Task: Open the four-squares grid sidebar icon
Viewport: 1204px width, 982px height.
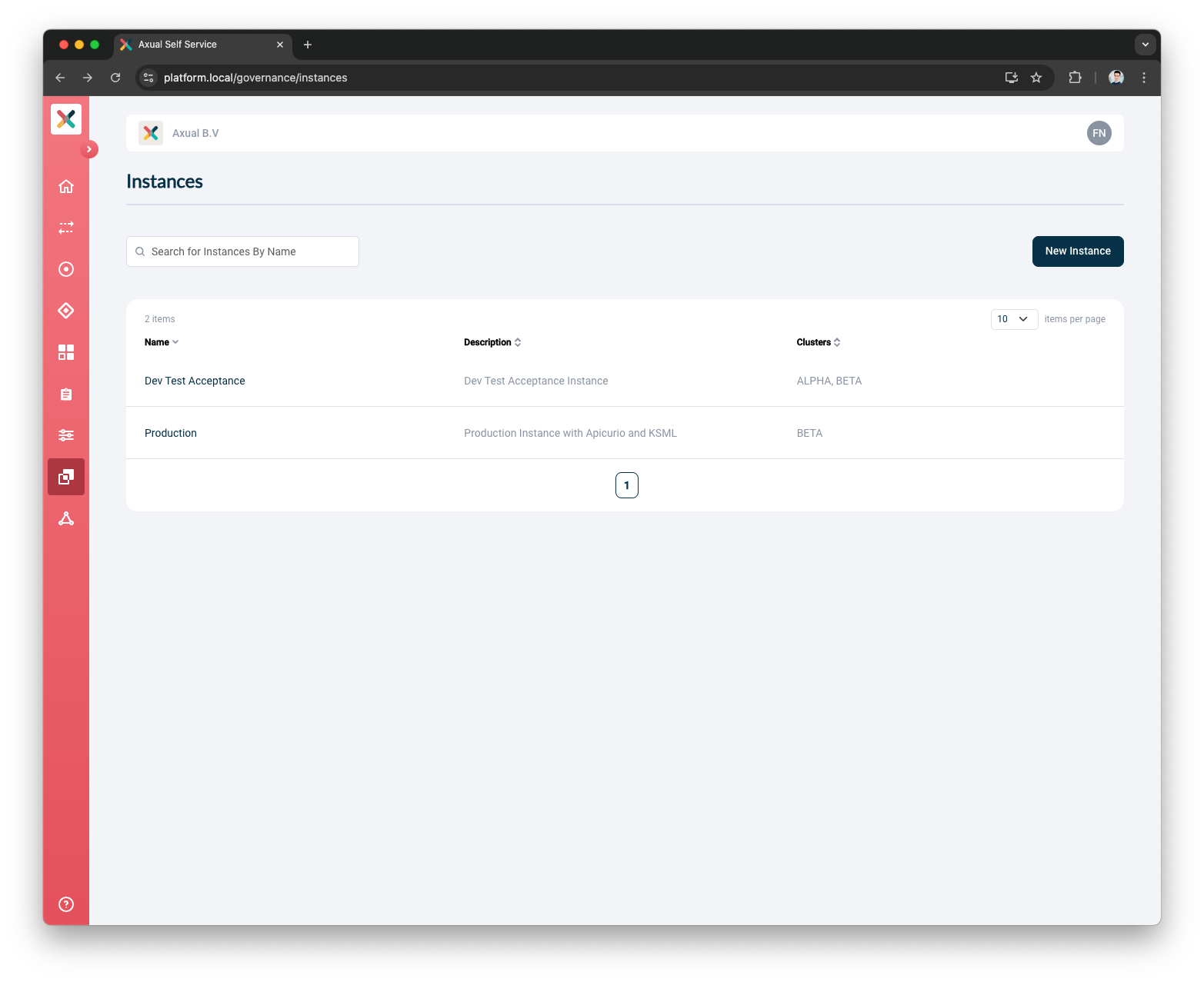Action: pyautogui.click(x=66, y=352)
